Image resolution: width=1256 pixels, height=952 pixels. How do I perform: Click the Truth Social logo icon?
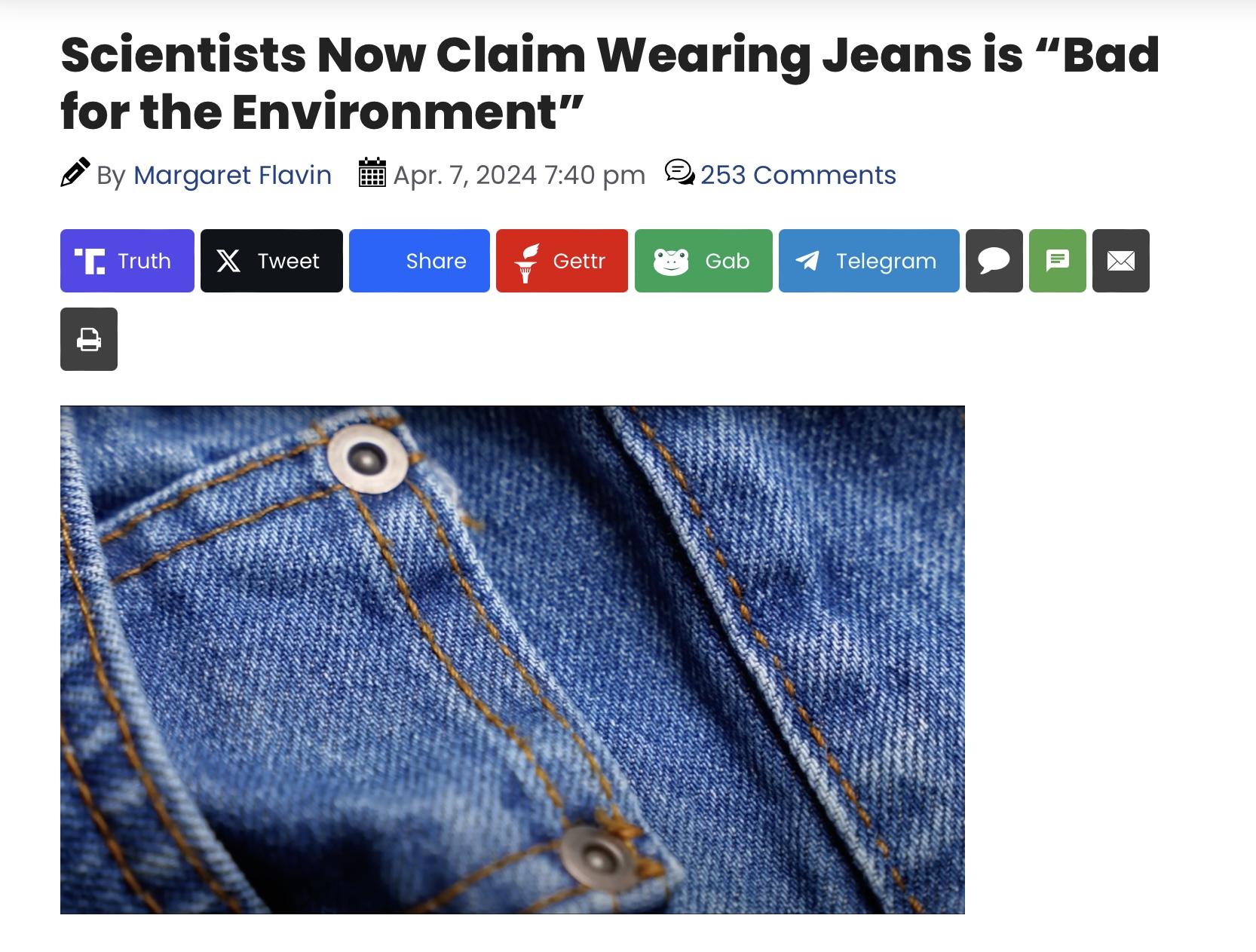click(x=90, y=261)
